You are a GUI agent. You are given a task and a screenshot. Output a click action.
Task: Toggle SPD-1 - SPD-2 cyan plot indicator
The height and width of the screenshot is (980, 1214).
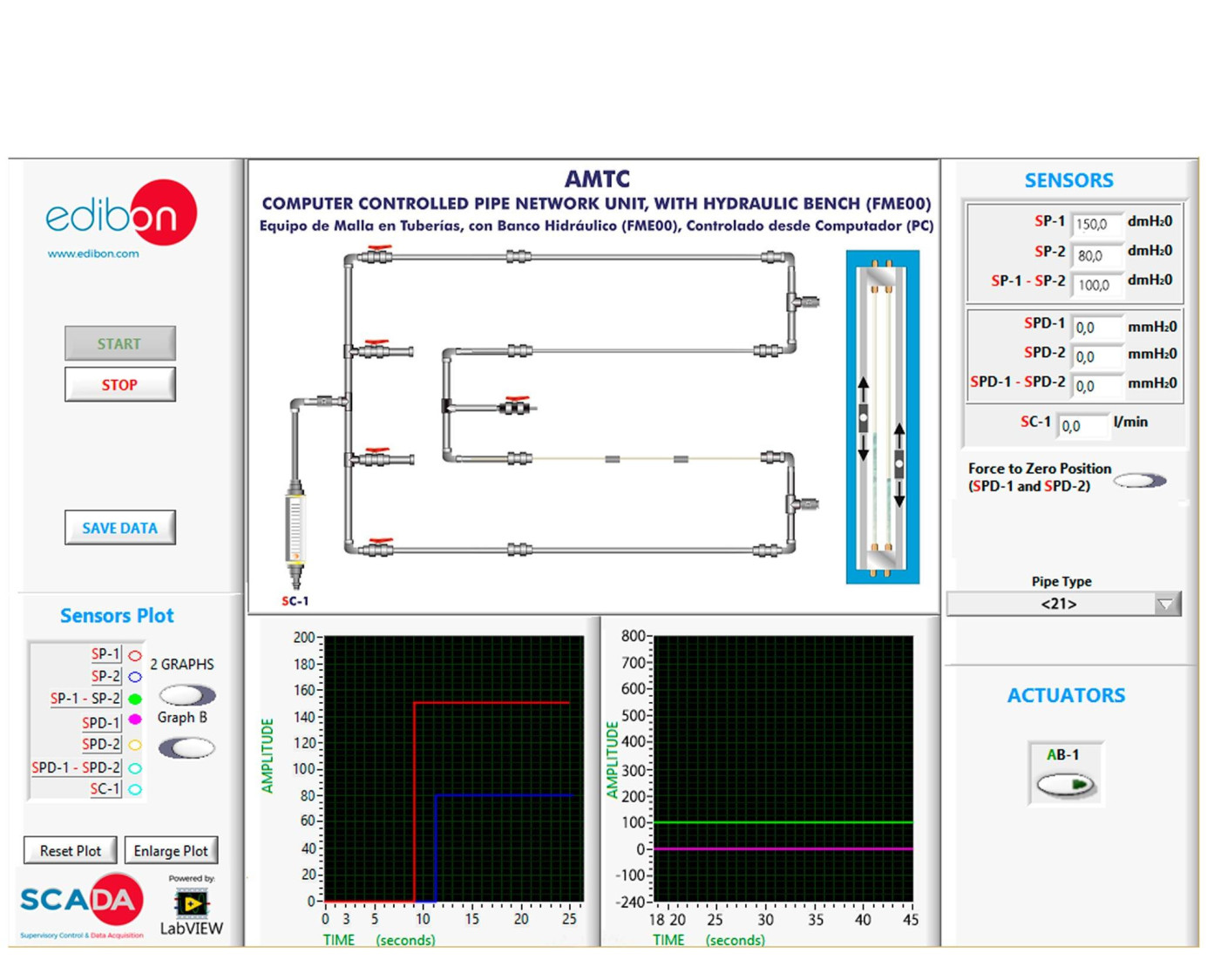point(135,768)
